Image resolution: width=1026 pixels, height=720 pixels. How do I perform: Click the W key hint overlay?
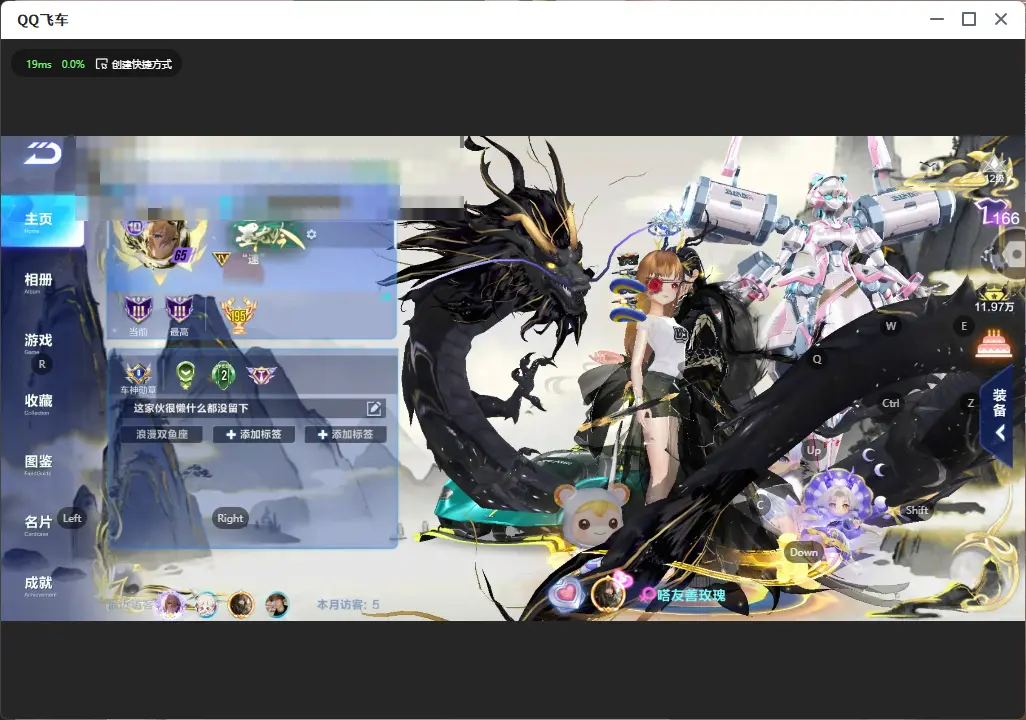(891, 326)
